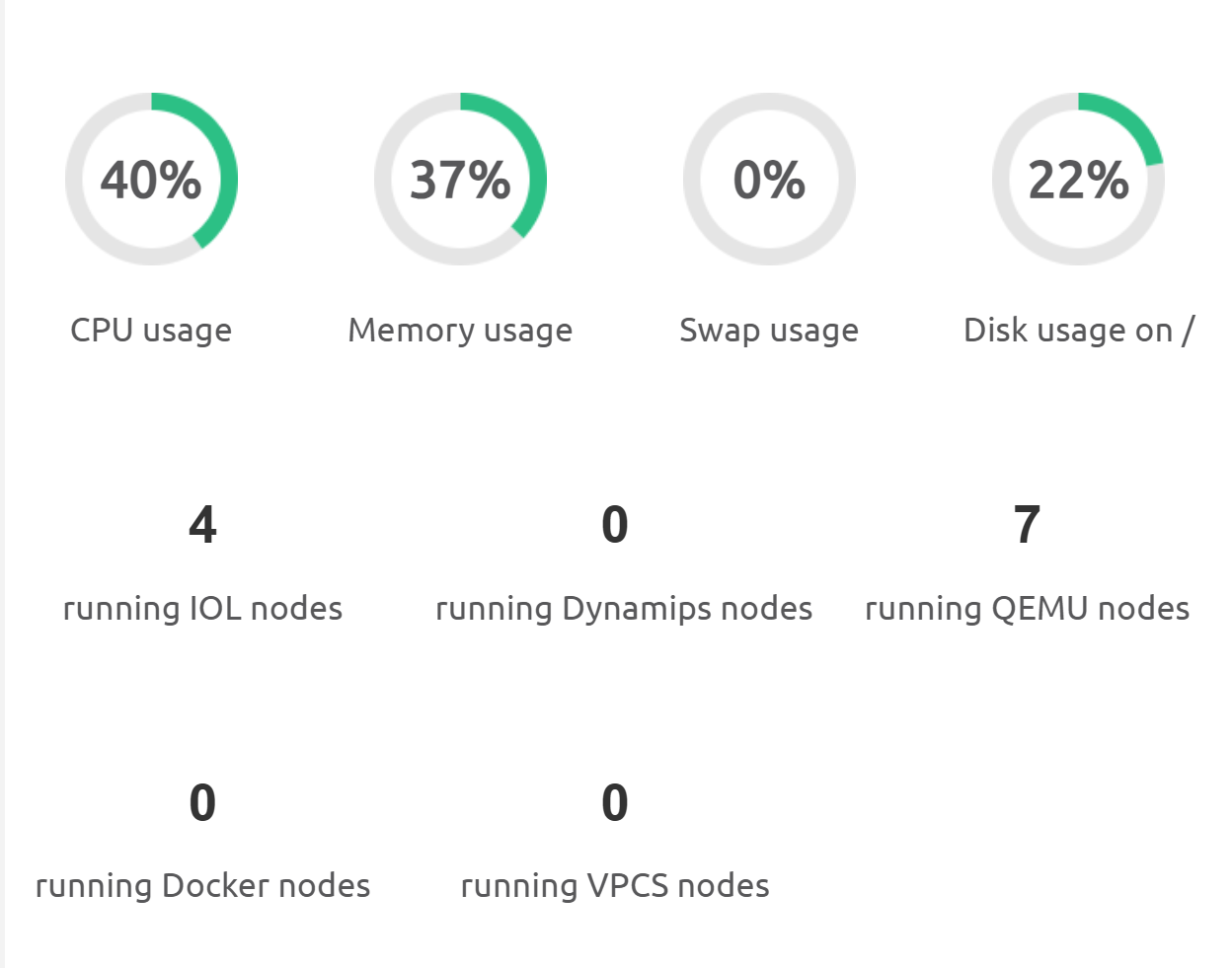This screenshot has height=968, width=1232.
Task: Click the CPU usage 40% gauge
Action: [x=151, y=180]
